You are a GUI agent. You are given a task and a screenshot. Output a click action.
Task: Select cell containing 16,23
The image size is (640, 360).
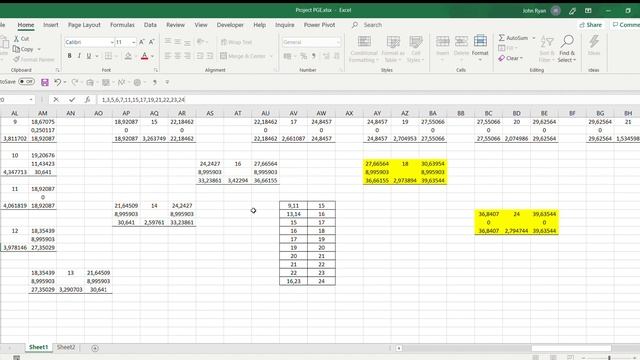coord(293,281)
